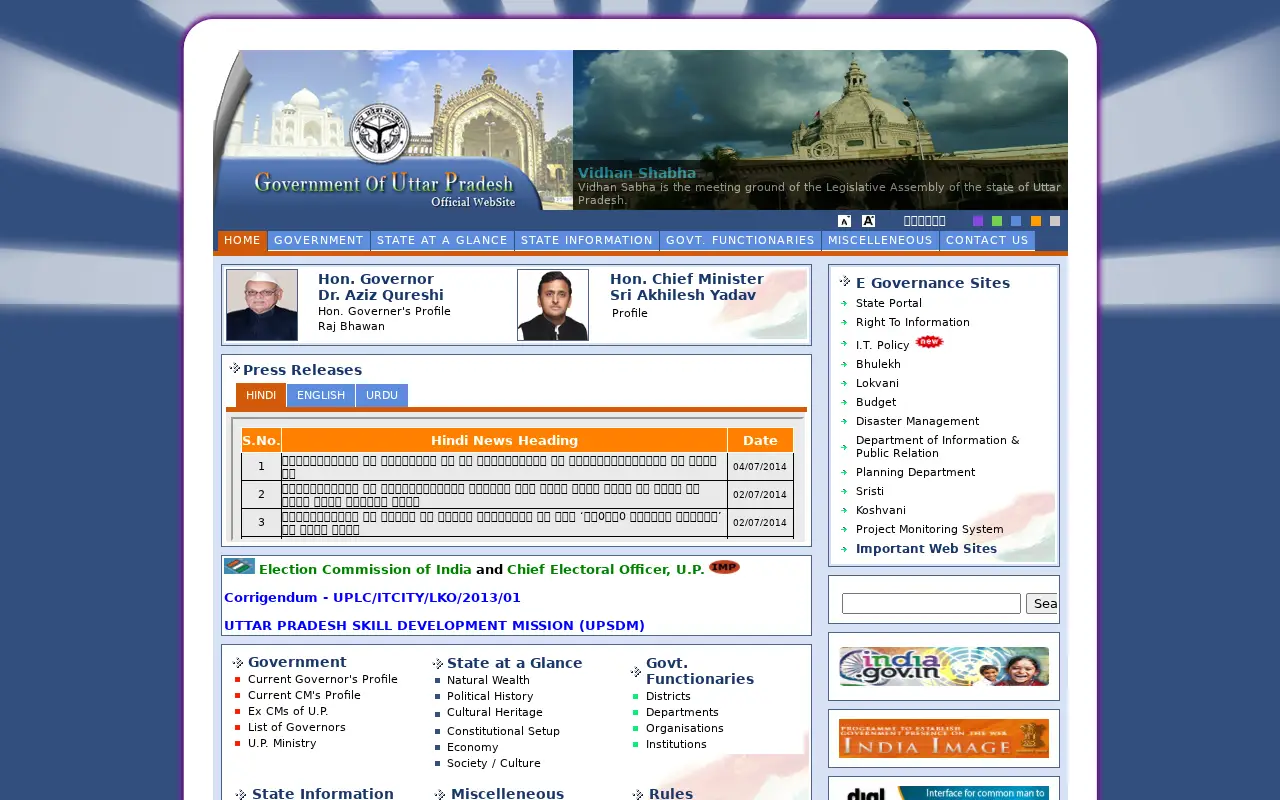
Task: Open Organisations link under Govt. Functionaries
Action: click(685, 728)
